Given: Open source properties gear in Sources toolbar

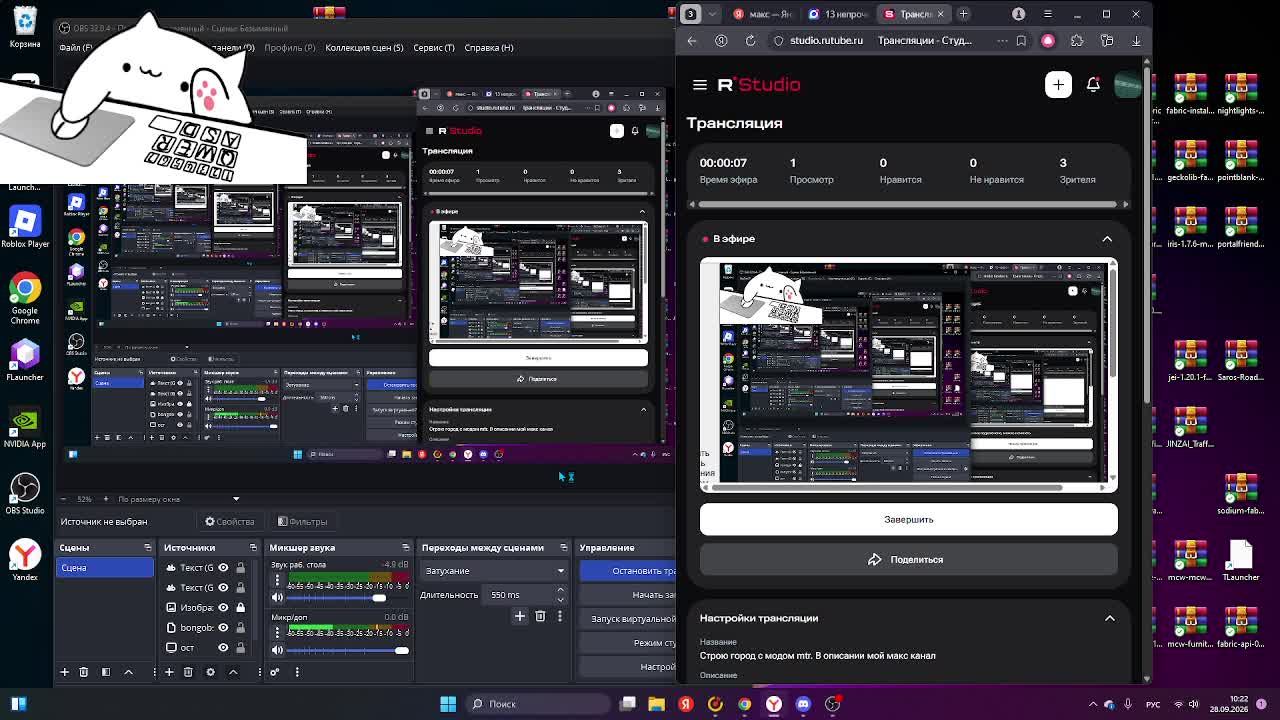Looking at the screenshot, I should click(x=210, y=672).
